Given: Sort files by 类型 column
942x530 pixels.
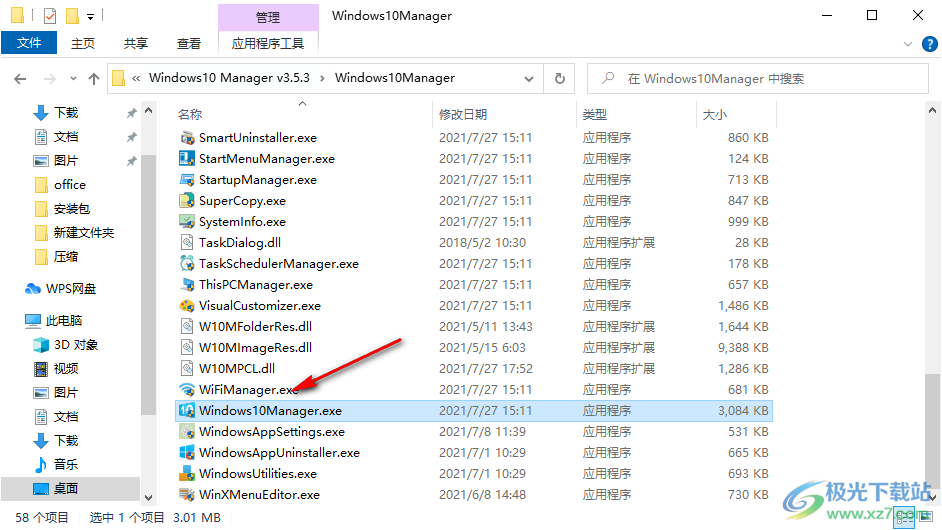Looking at the screenshot, I should [x=595, y=114].
